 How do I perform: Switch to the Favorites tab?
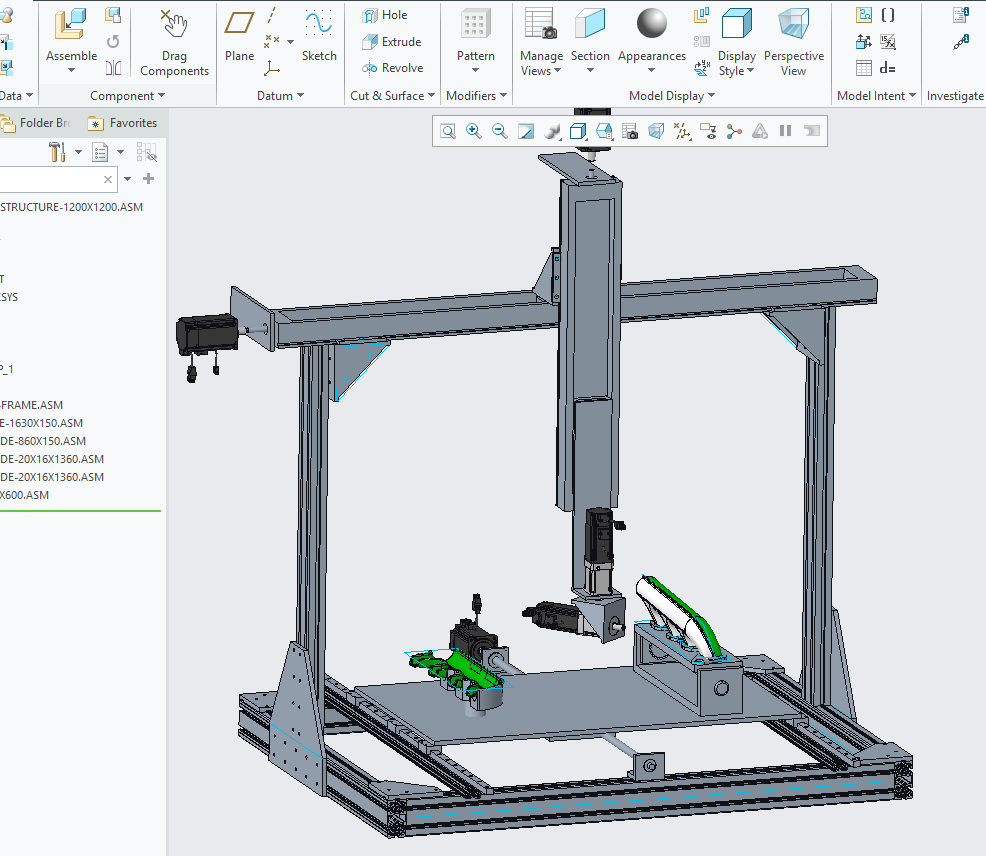coord(122,123)
